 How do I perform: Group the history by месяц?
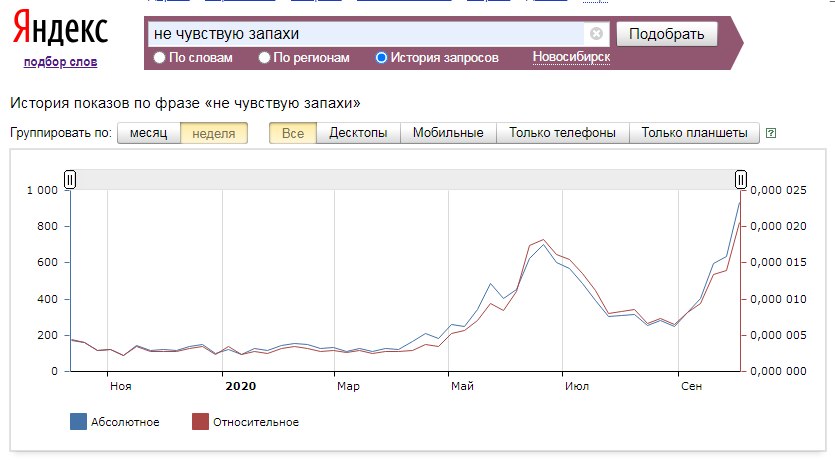click(149, 133)
